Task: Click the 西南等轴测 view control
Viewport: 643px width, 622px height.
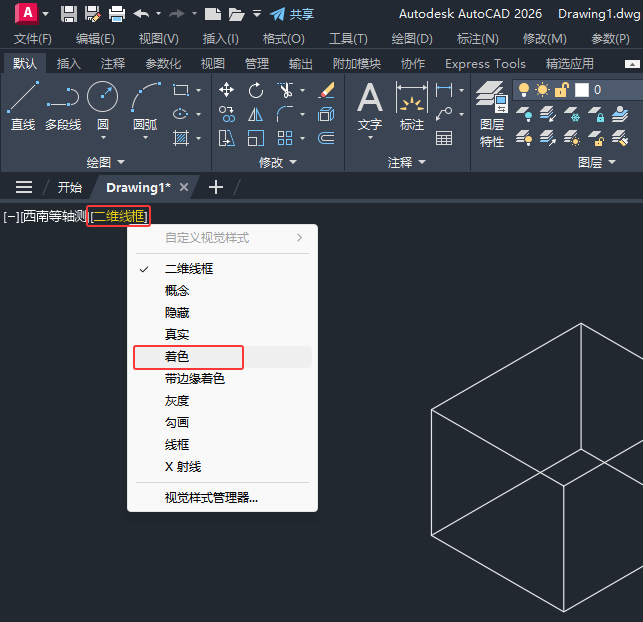Action: [53, 216]
